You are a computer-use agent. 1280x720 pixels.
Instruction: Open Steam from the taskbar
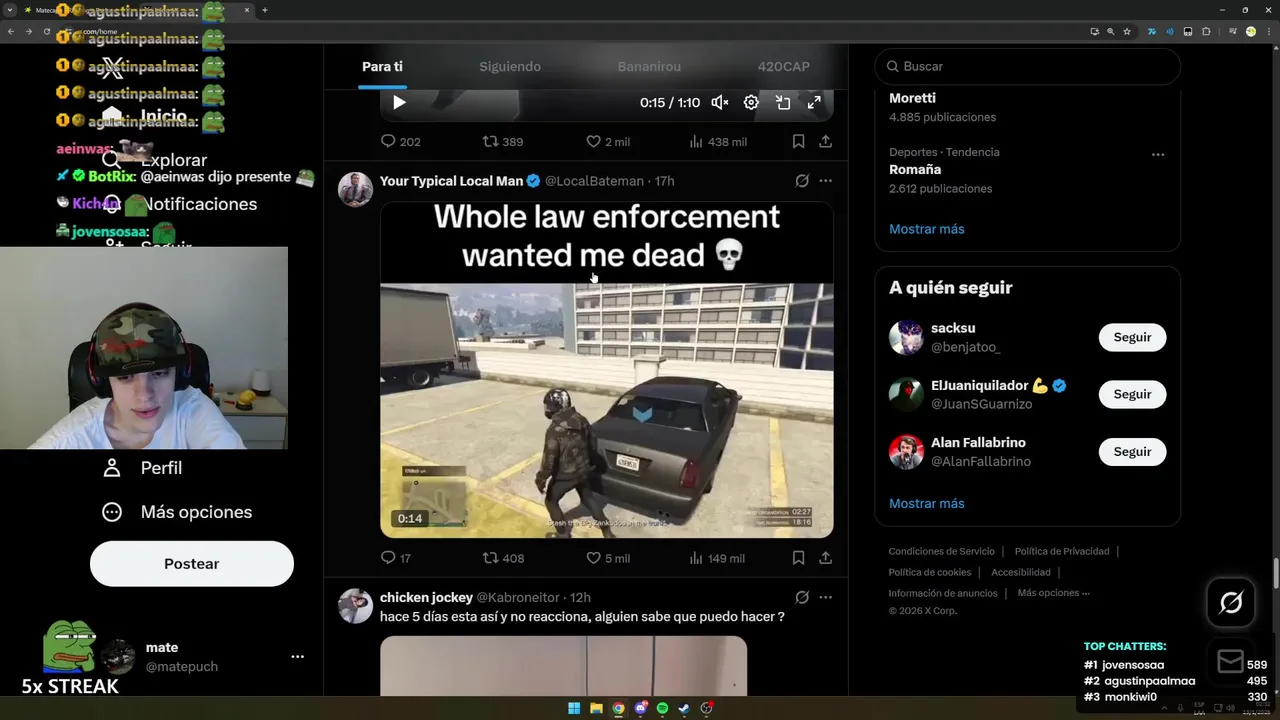click(x=684, y=709)
